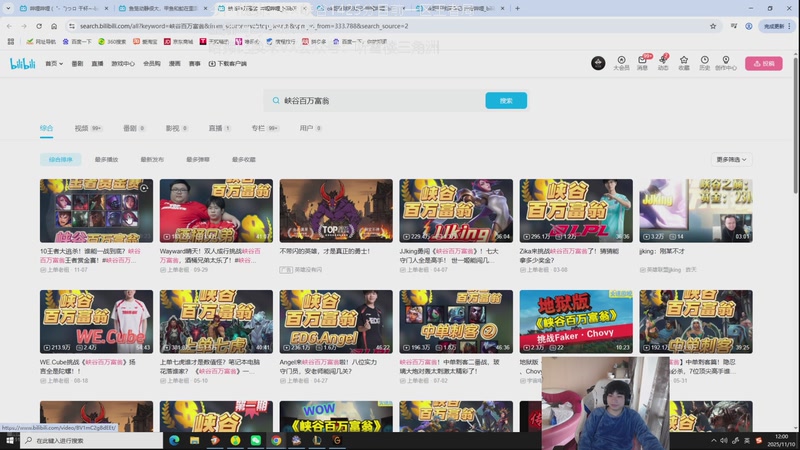Reload the page with refresh icon
This screenshot has height=450, width=800.
[x=39, y=26]
